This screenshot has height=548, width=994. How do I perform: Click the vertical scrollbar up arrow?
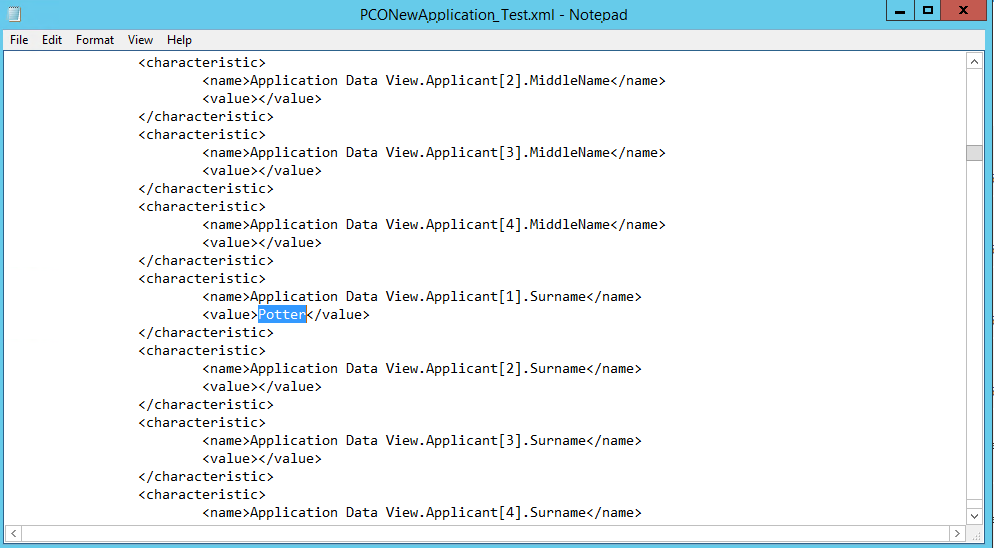[974, 62]
